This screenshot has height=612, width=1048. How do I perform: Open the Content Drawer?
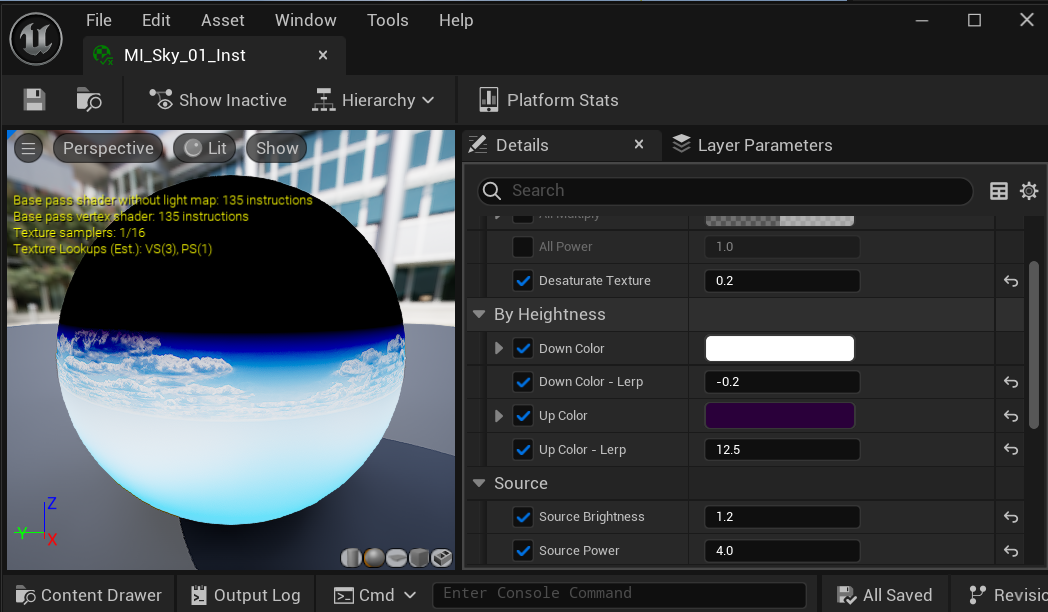point(89,595)
